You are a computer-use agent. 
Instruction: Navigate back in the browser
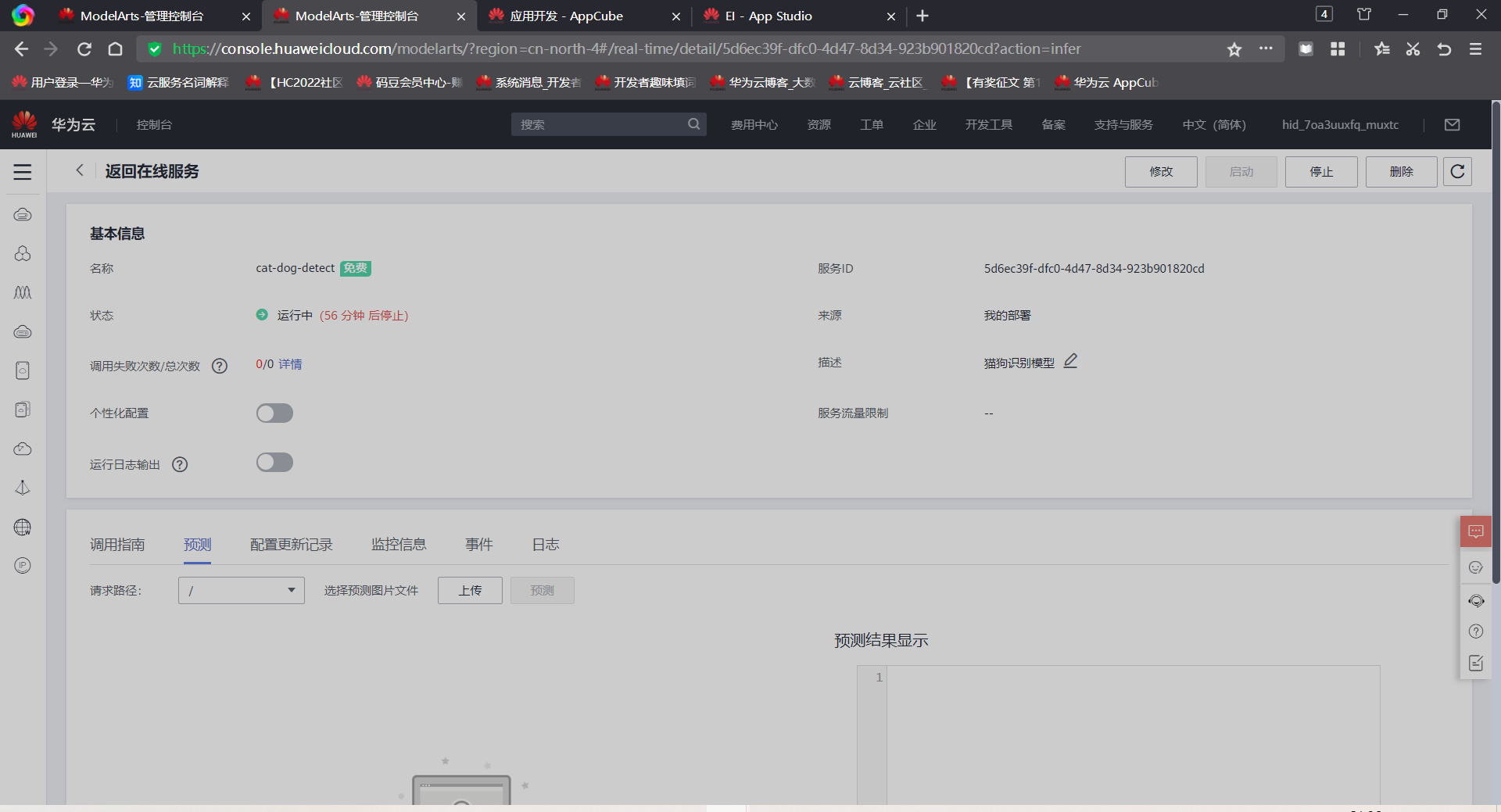[21, 49]
